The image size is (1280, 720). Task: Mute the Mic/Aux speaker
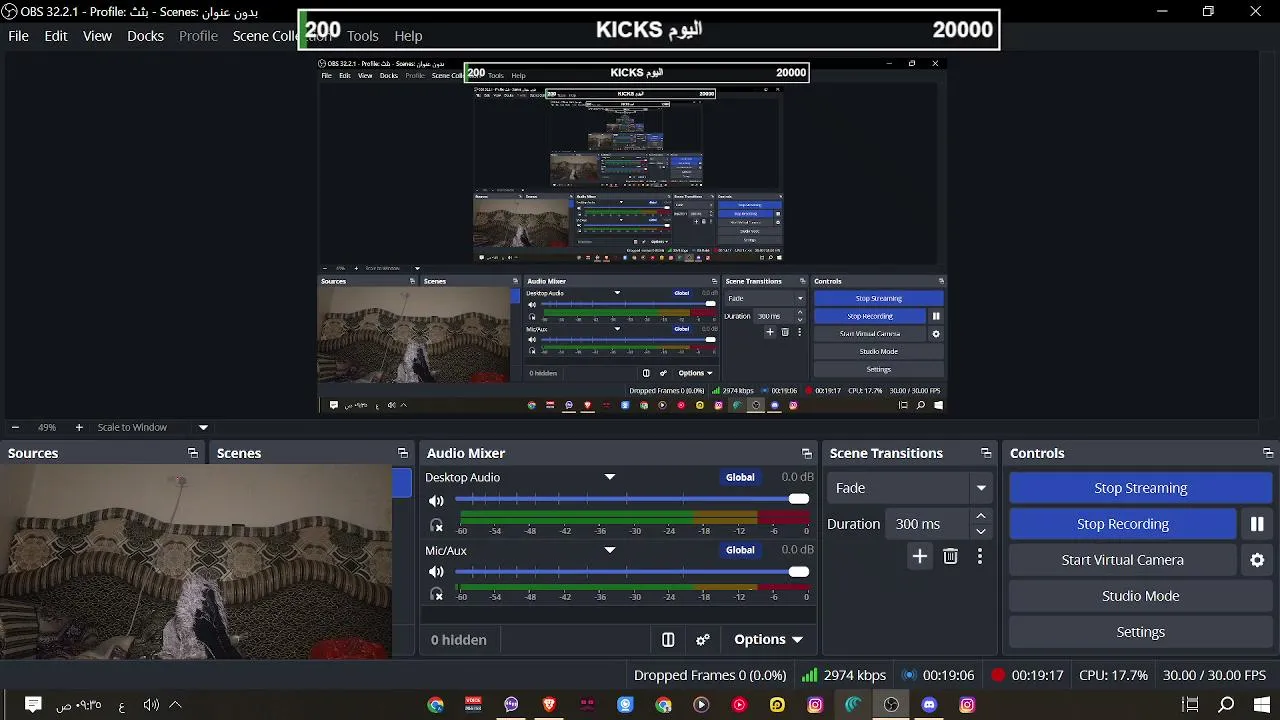tap(436, 572)
